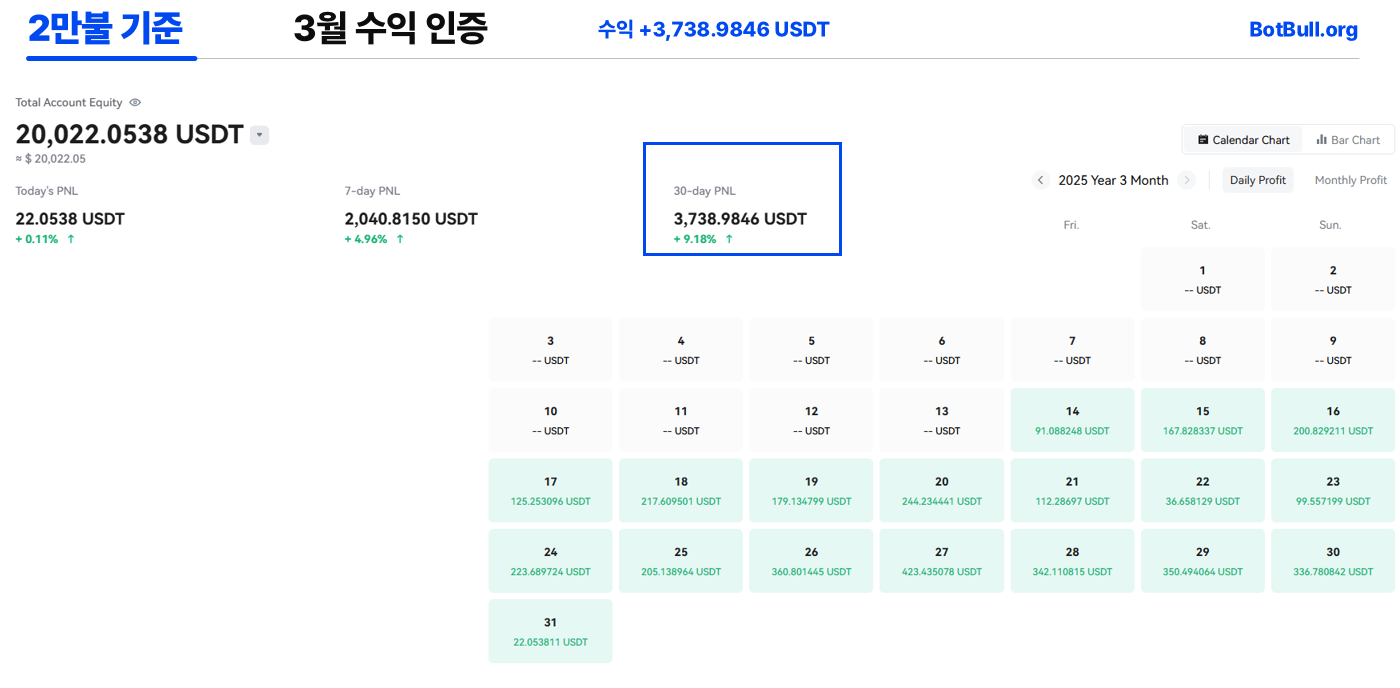Viewport: 1400px width, 688px height.
Task: Click the 30-day PNL box
Action: [x=741, y=199]
